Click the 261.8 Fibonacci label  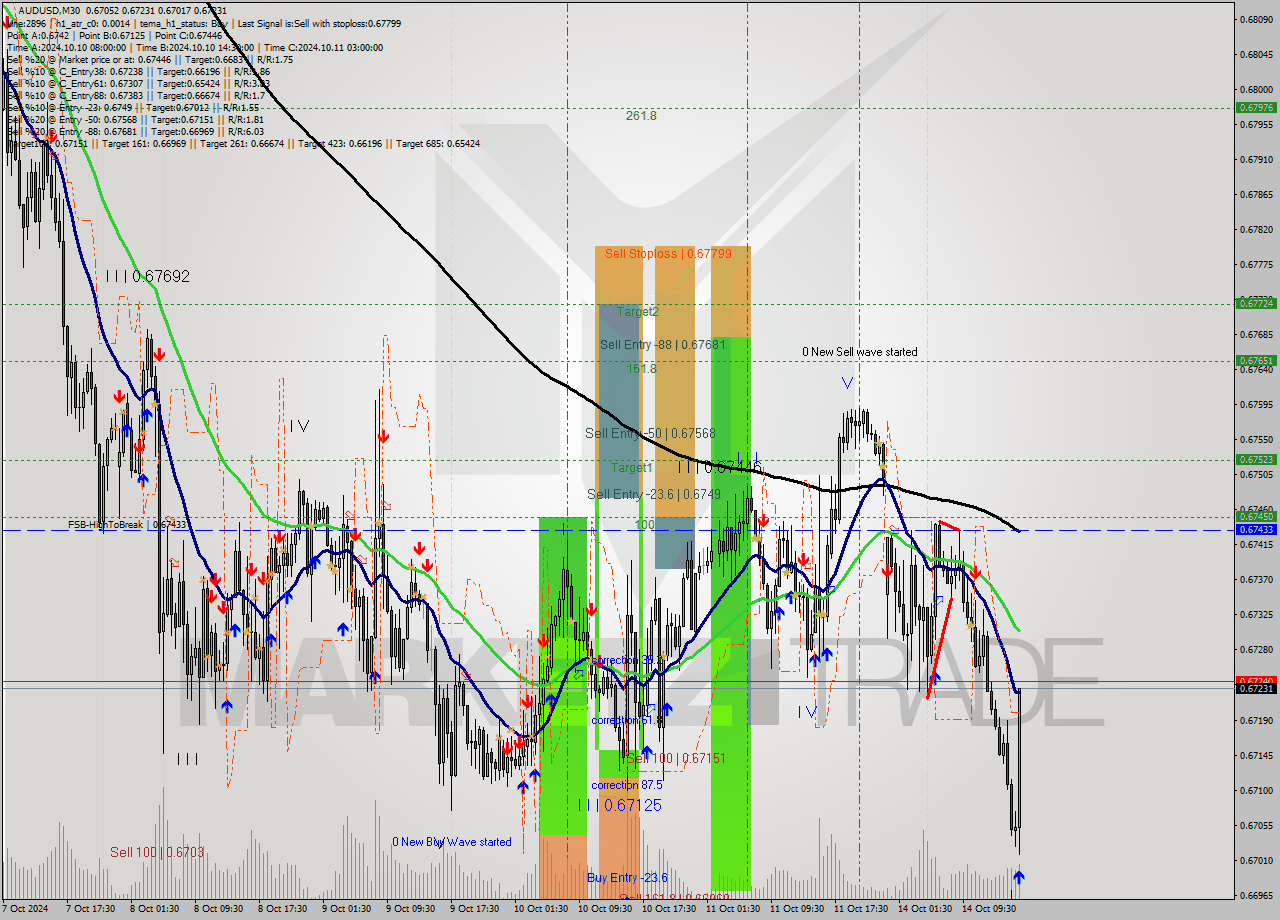pos(641,116)
